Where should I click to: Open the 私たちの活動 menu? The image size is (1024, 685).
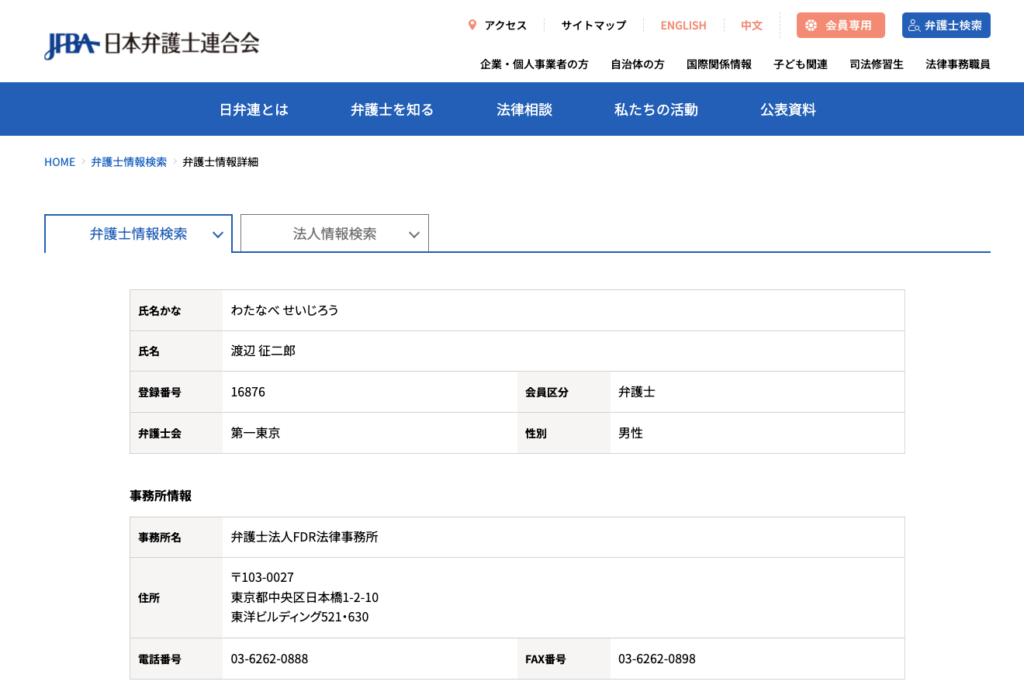click(656, 110)
